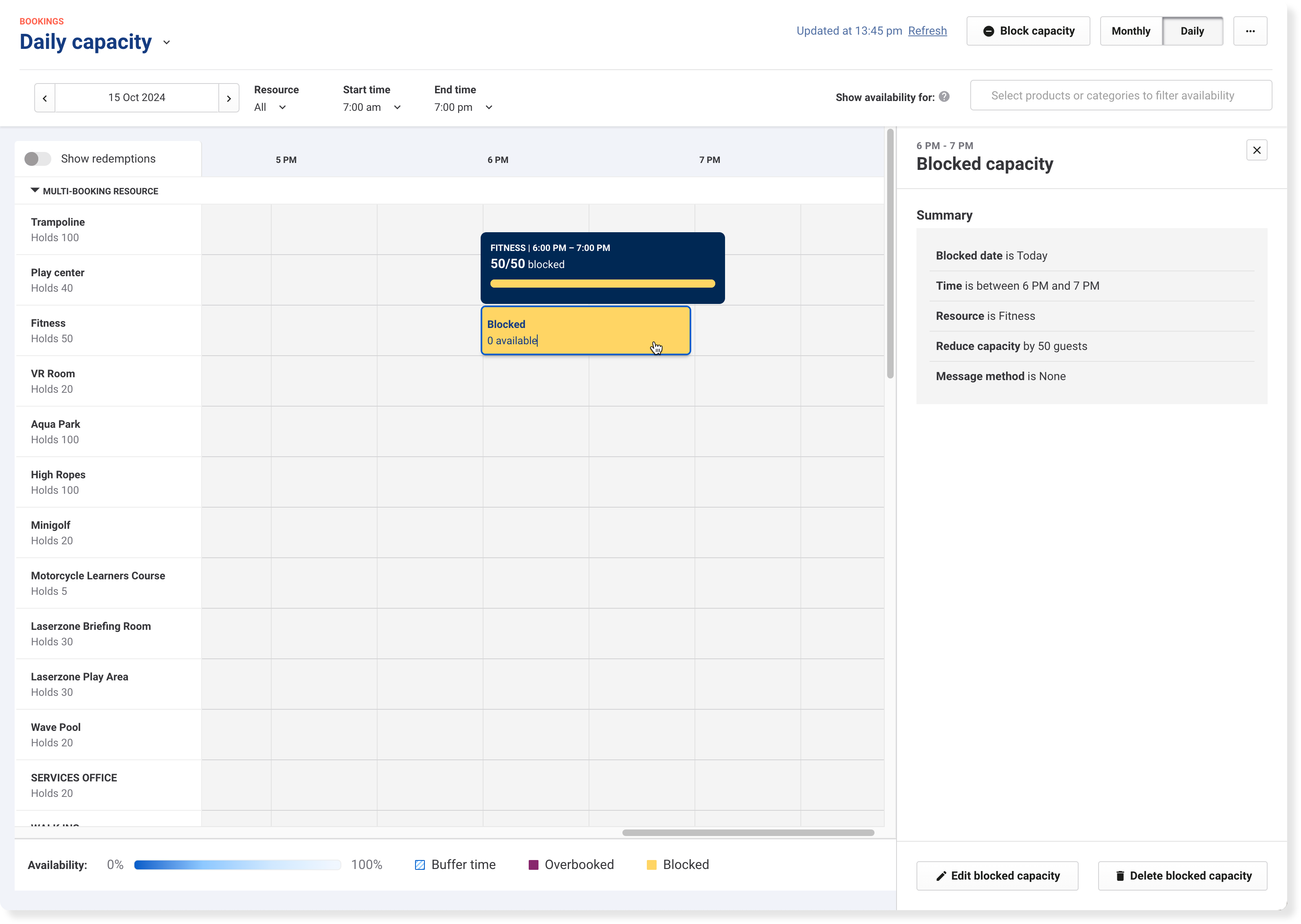Switch to the Monthly view
The image size is (1301, 924).
[x=1131, y=31]
